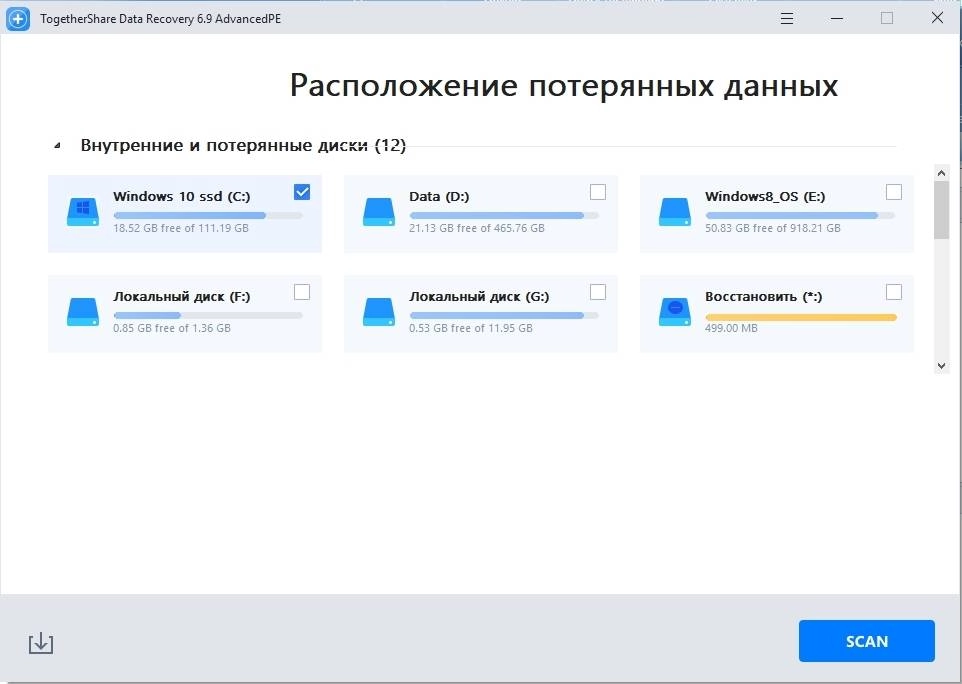The width and height of the screenshot is (962, 684).
Task: Check the Windows8_OS (E:) checkbox
Action: click(894, 192)
